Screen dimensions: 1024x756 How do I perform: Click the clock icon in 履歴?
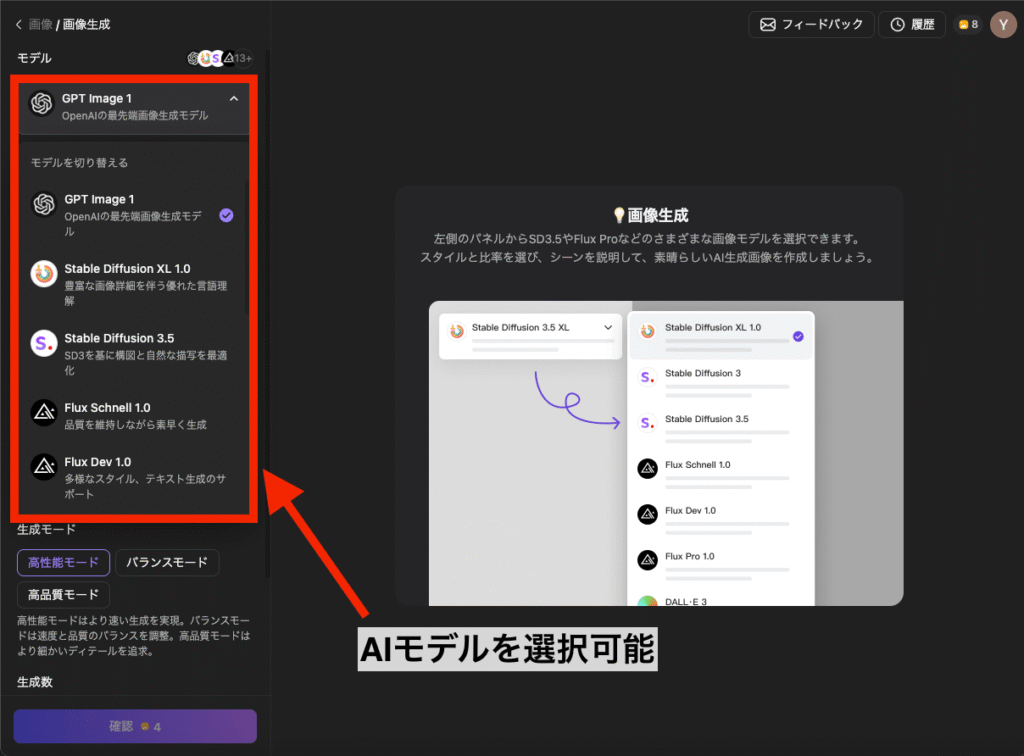898,25
